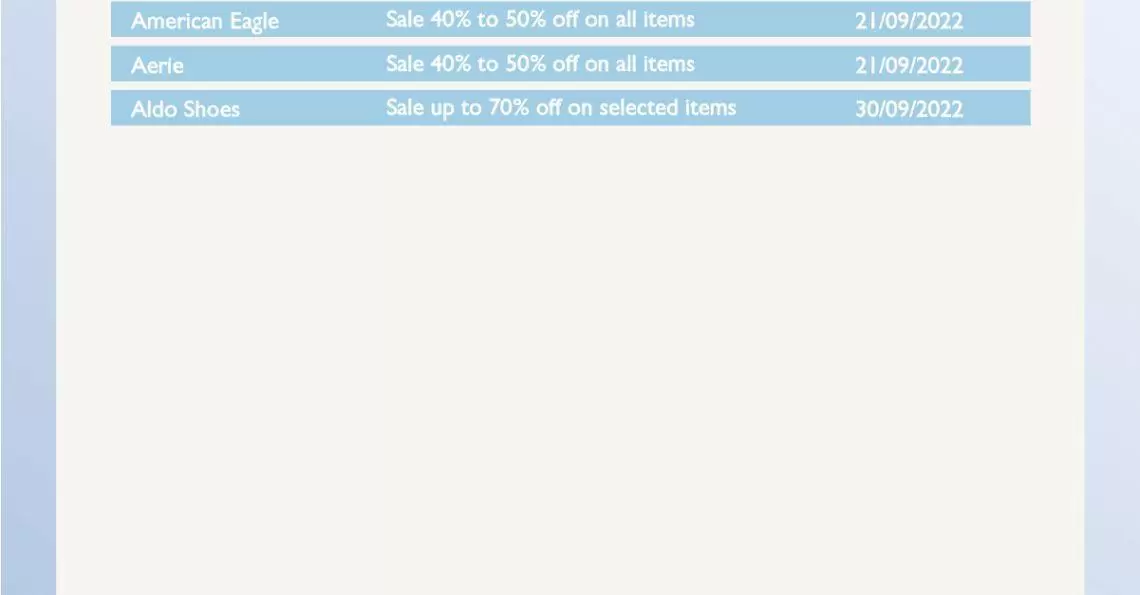Click the American Eagle date 21/09/2022

[x=908, y=21]
